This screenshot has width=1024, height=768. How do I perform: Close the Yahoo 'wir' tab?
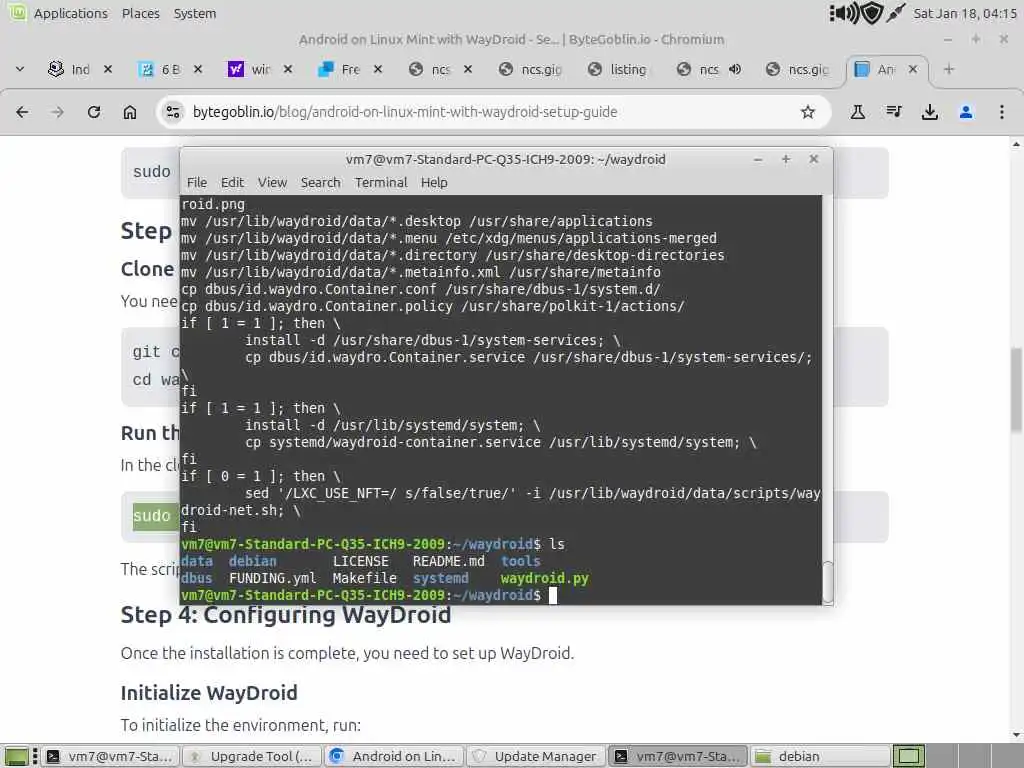[x=288, y=69]
